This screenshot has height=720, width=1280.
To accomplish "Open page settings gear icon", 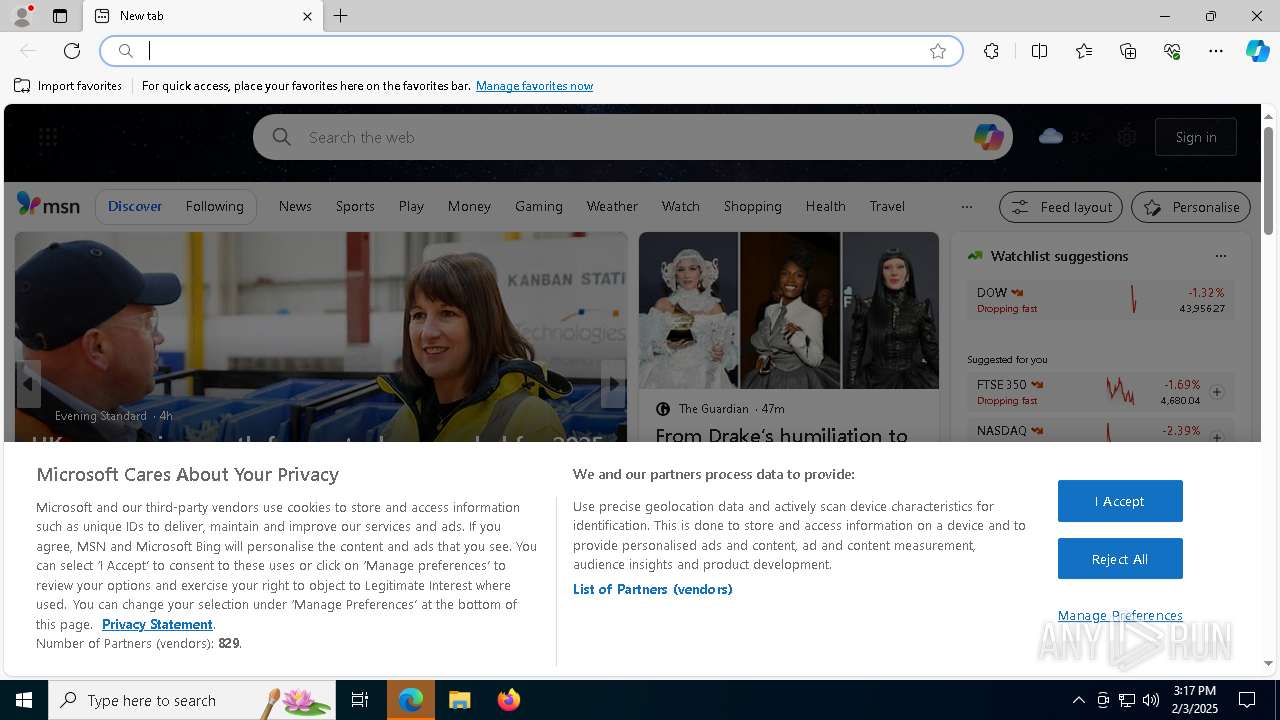I will [1127, 137].
